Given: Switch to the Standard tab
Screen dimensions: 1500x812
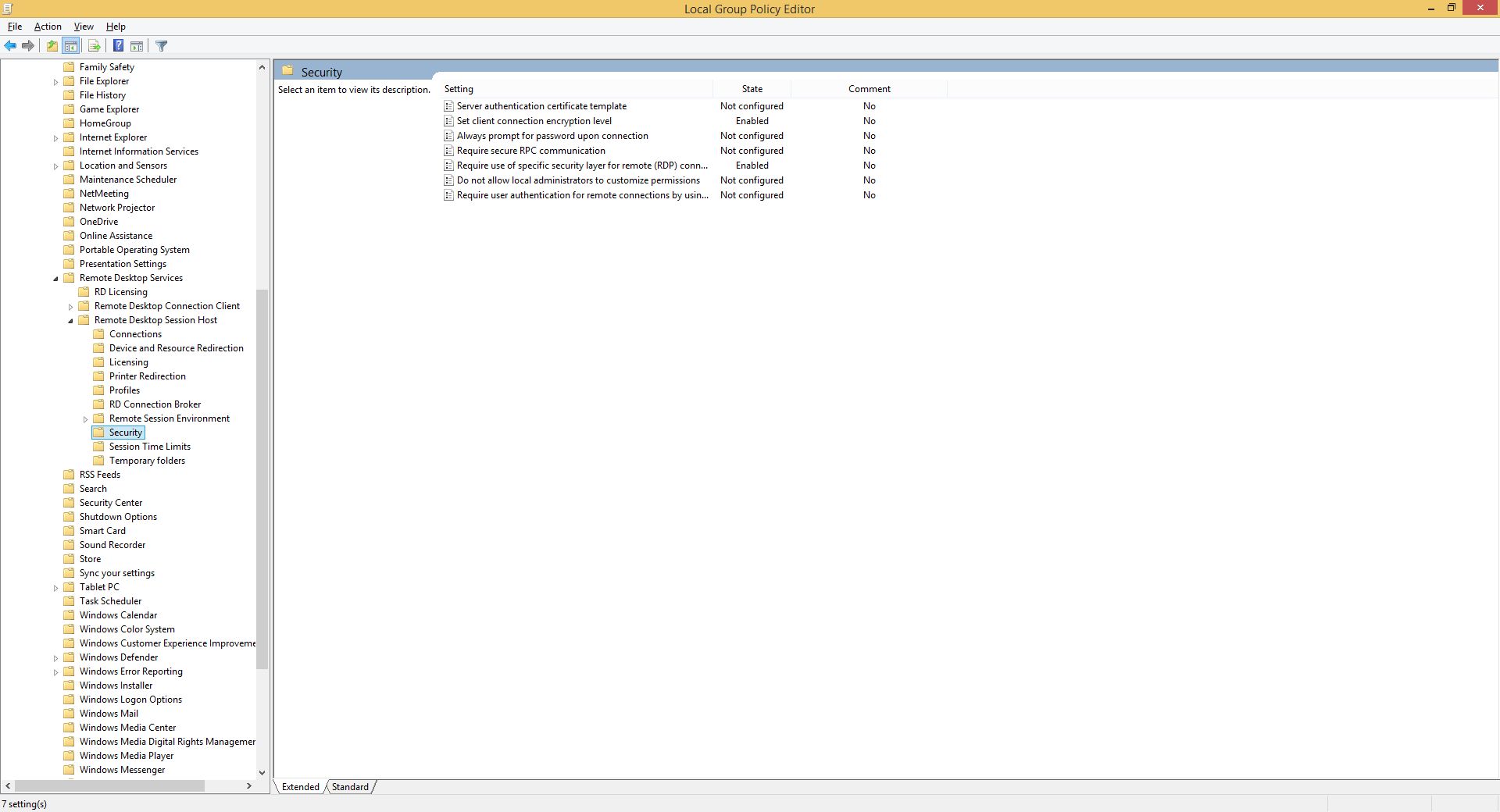Looking at the screenshot, I should (350, 787).
